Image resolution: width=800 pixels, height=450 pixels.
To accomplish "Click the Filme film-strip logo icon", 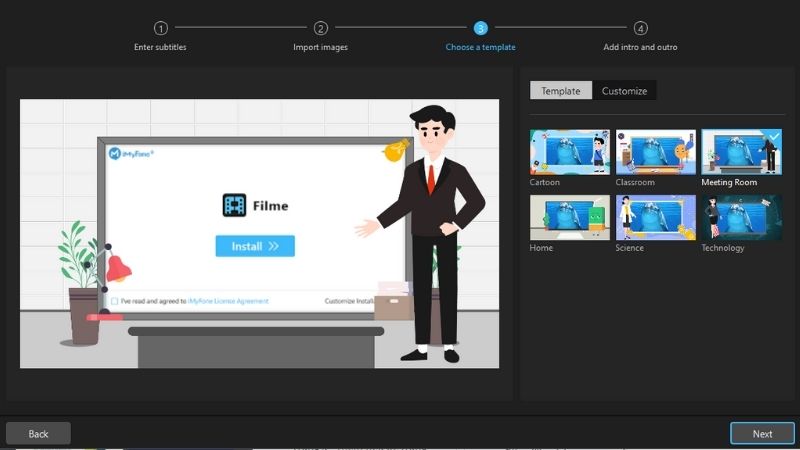I will [x=234, y=205].
